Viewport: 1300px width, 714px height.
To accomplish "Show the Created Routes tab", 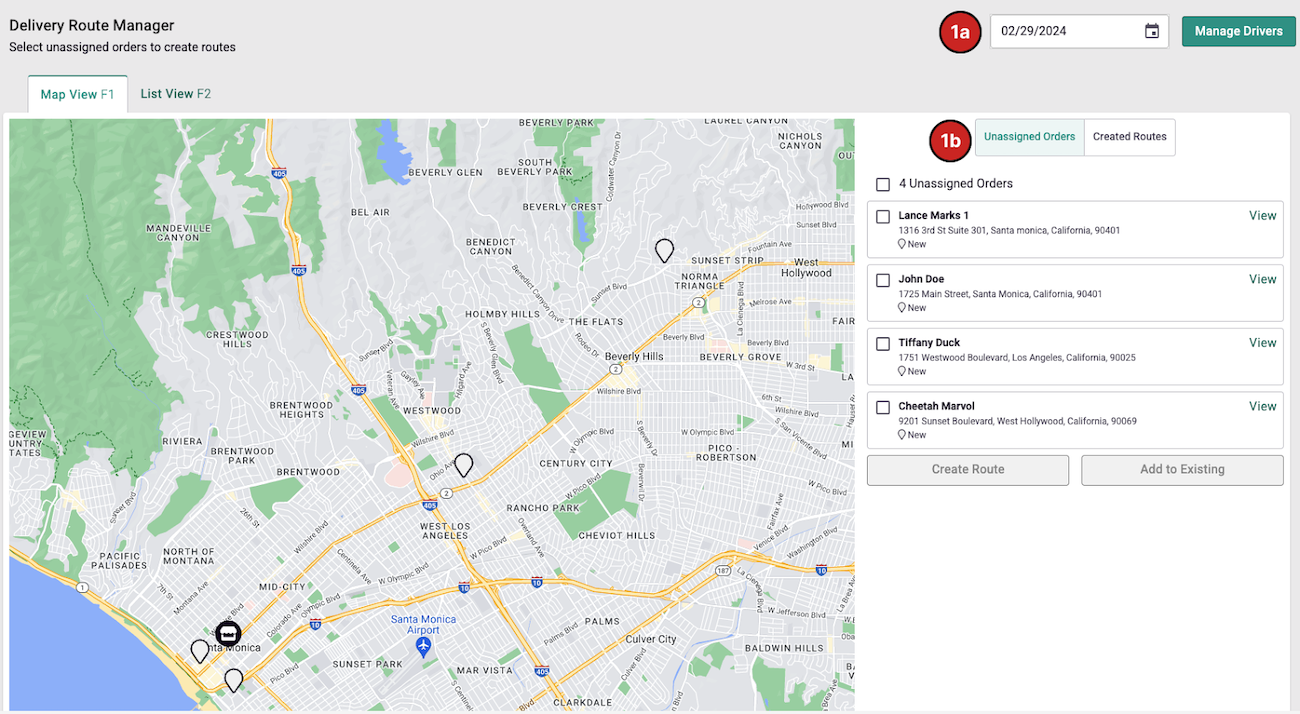I will (x=1130, y=137).
